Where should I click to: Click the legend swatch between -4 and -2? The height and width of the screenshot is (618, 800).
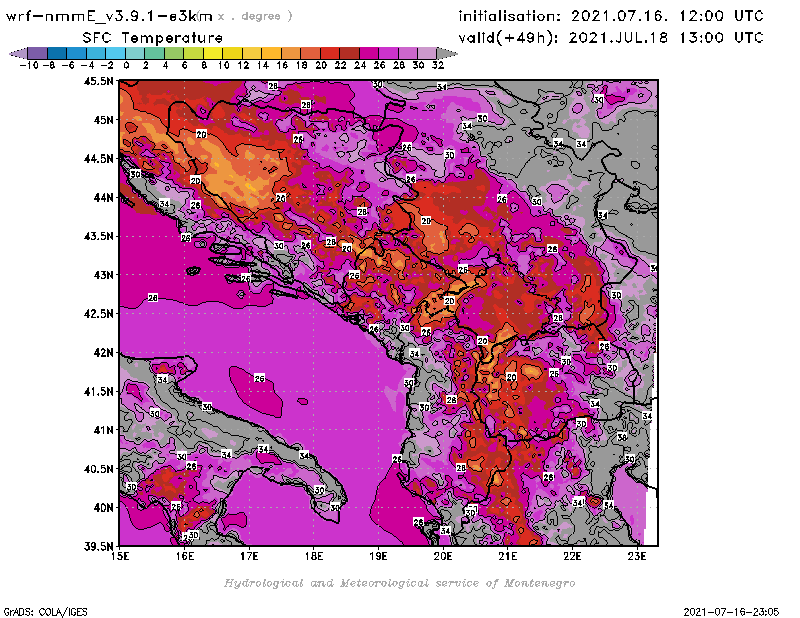point(96,53)
